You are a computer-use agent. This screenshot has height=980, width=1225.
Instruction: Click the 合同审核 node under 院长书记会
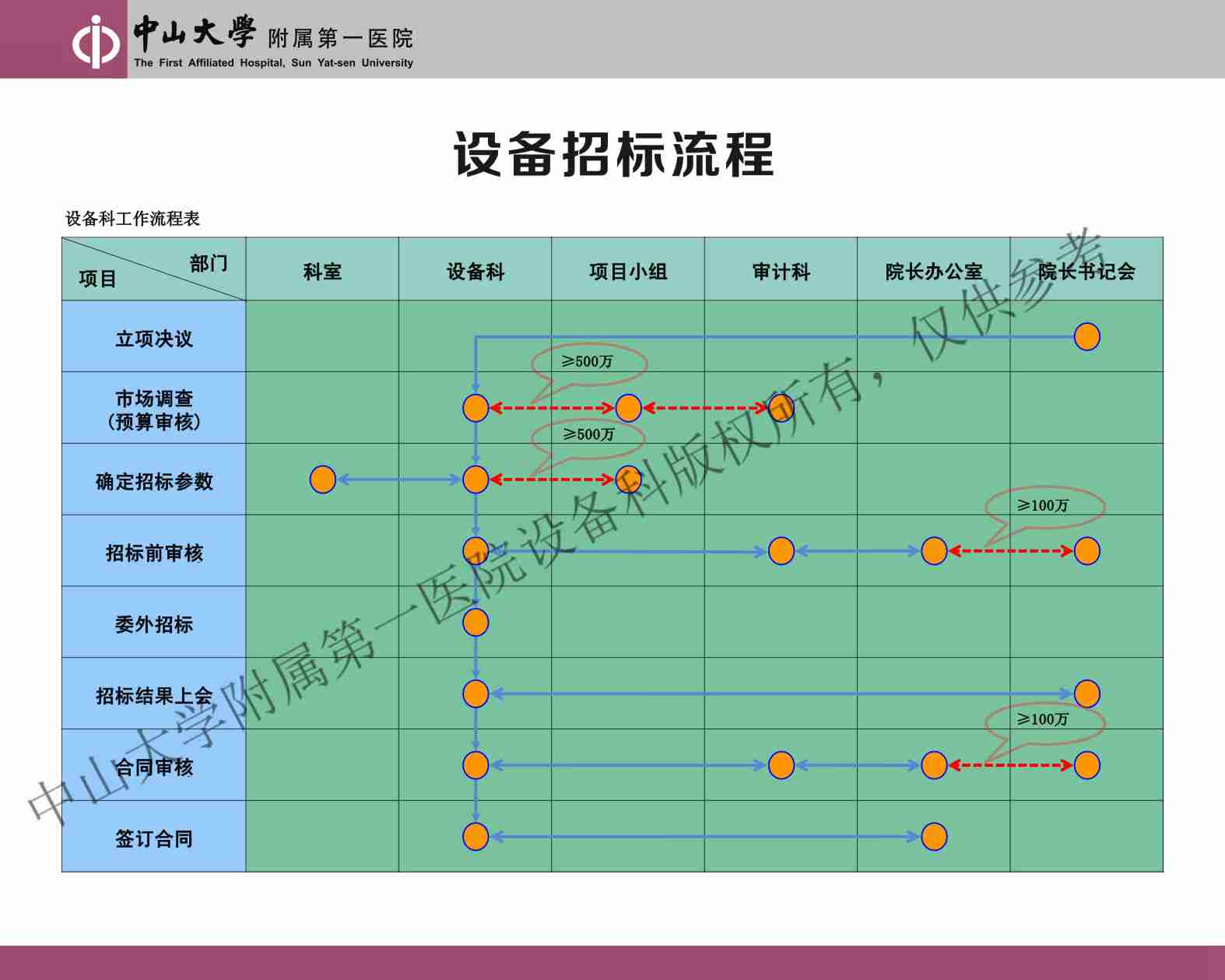(1086, 765)
